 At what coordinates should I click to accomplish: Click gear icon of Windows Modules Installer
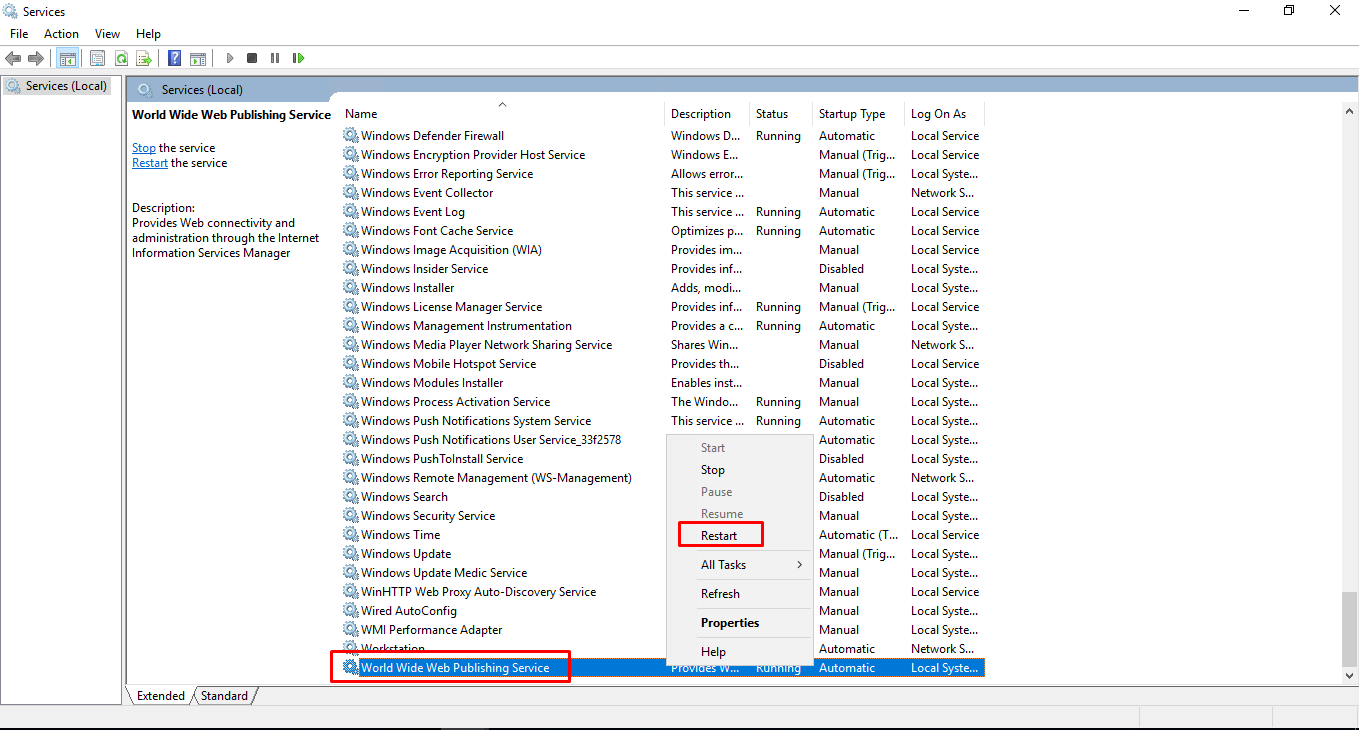[x=350, y=383]
